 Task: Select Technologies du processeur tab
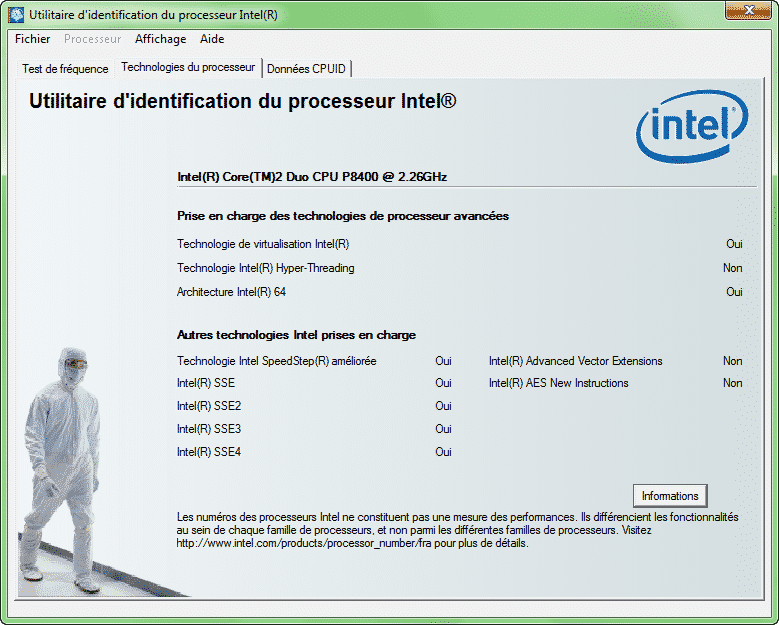188,67
